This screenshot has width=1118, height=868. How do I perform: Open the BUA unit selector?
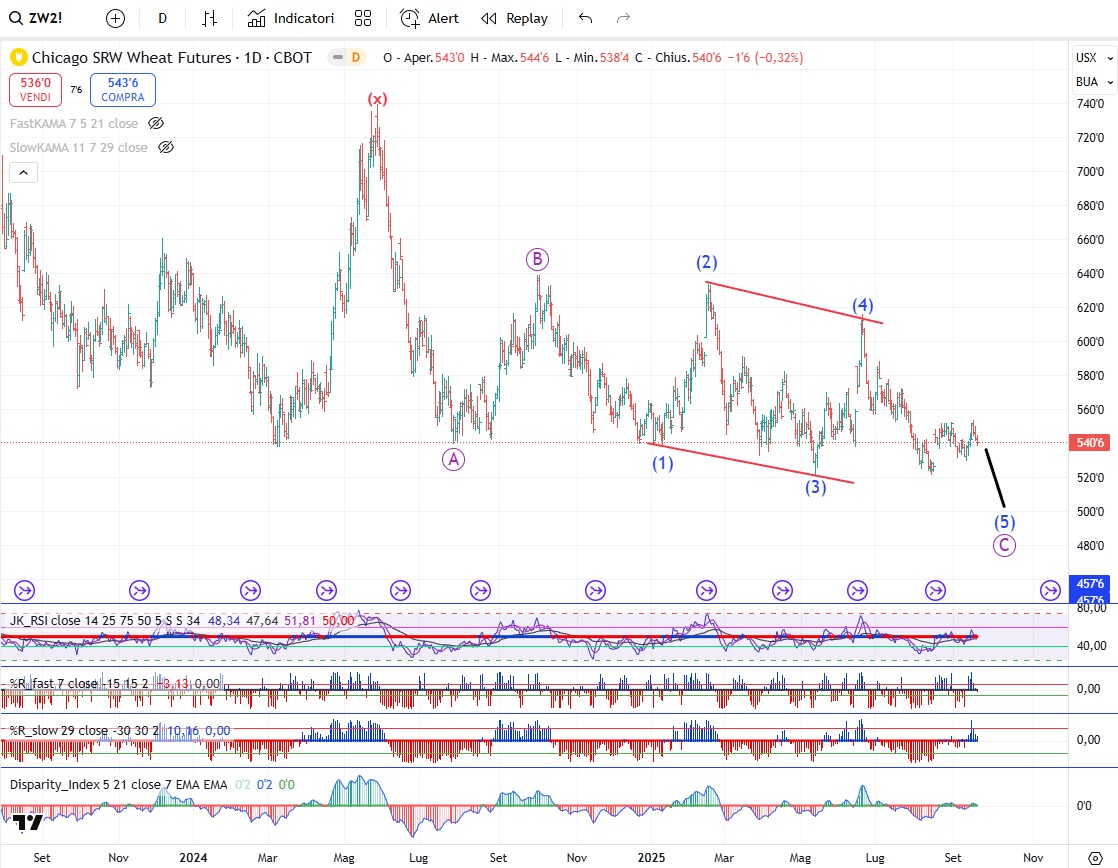[1085, 81]
